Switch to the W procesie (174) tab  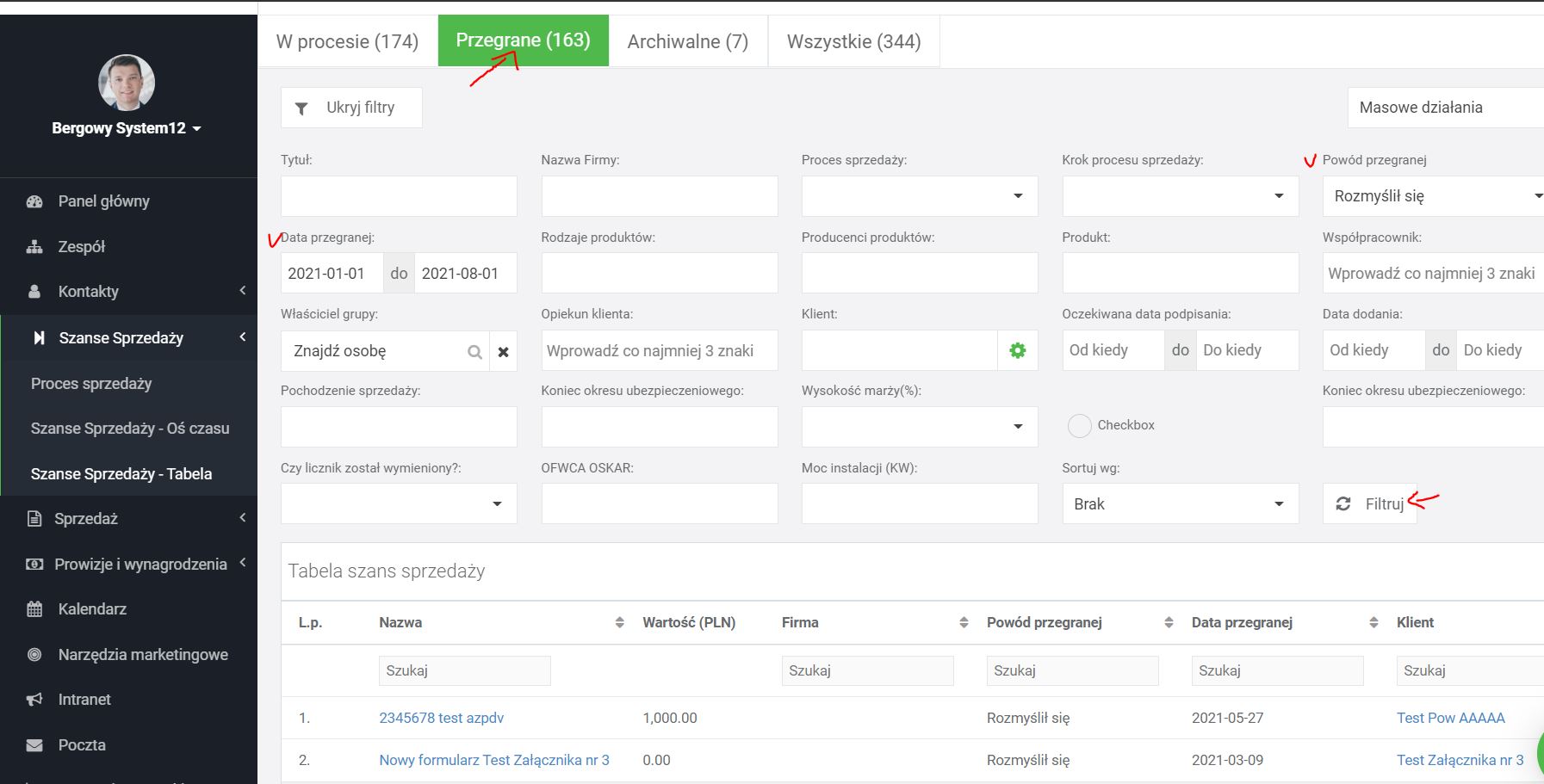pyautogui.click(x=347, y=41)
